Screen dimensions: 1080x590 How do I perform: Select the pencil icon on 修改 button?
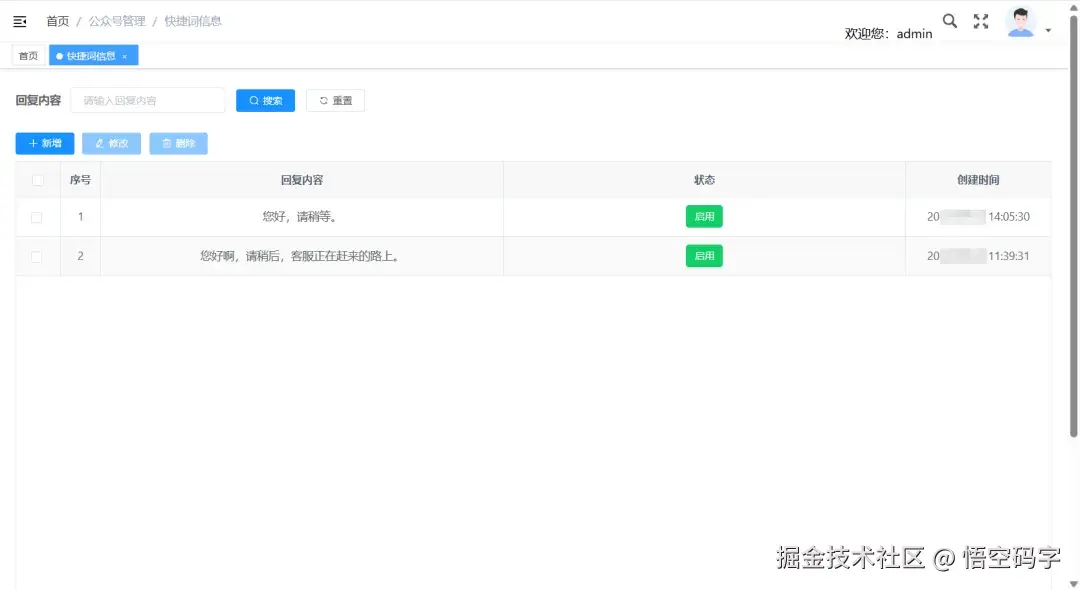98,143
